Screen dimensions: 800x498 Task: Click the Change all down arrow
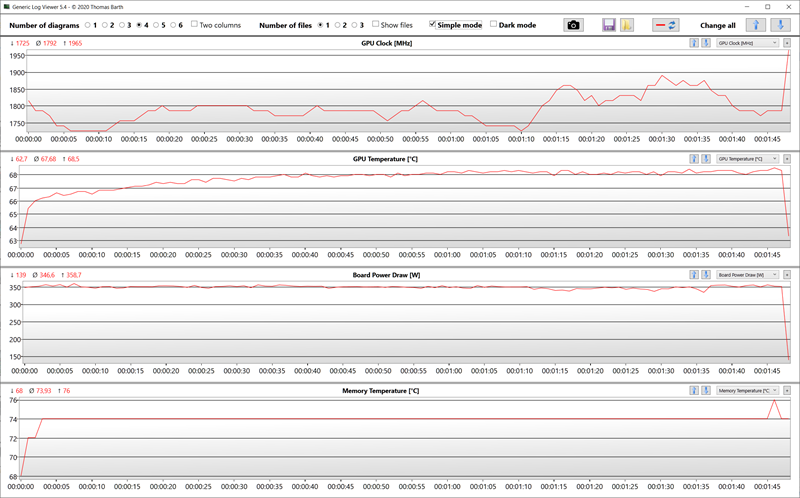(780, 25)
